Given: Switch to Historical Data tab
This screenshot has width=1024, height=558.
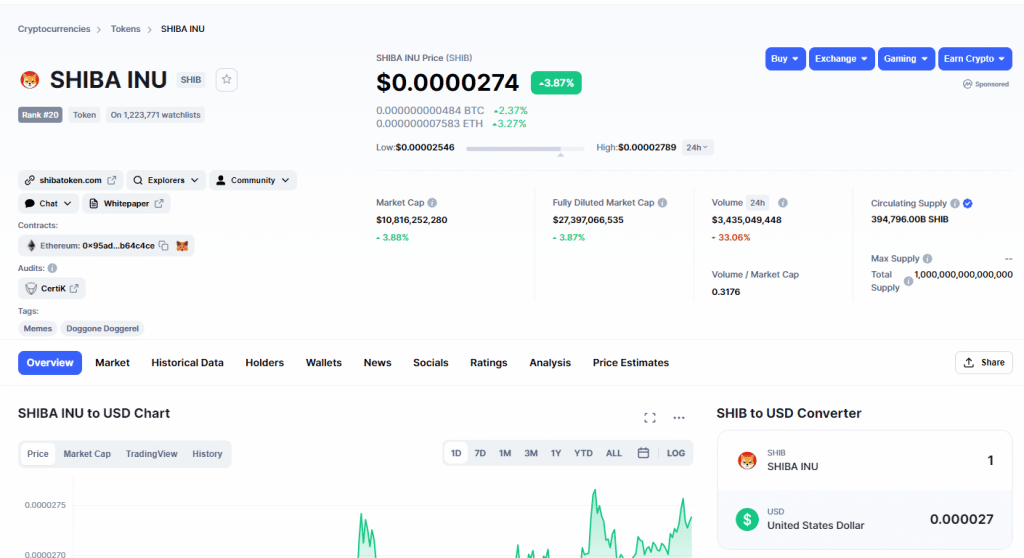Looking at the screenshot, I should [187, 363].
